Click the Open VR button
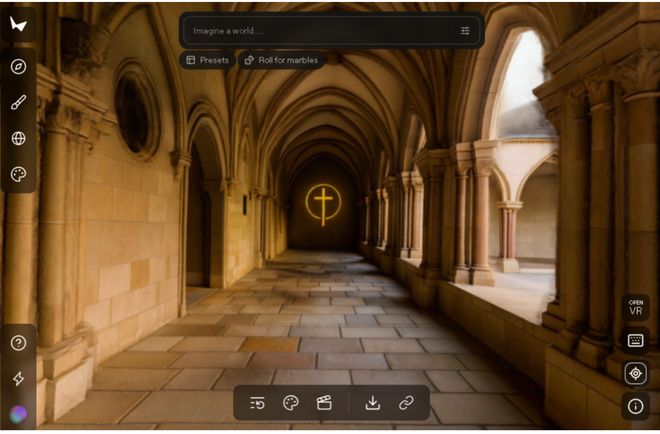660x434 pixels. click(635, 307)
